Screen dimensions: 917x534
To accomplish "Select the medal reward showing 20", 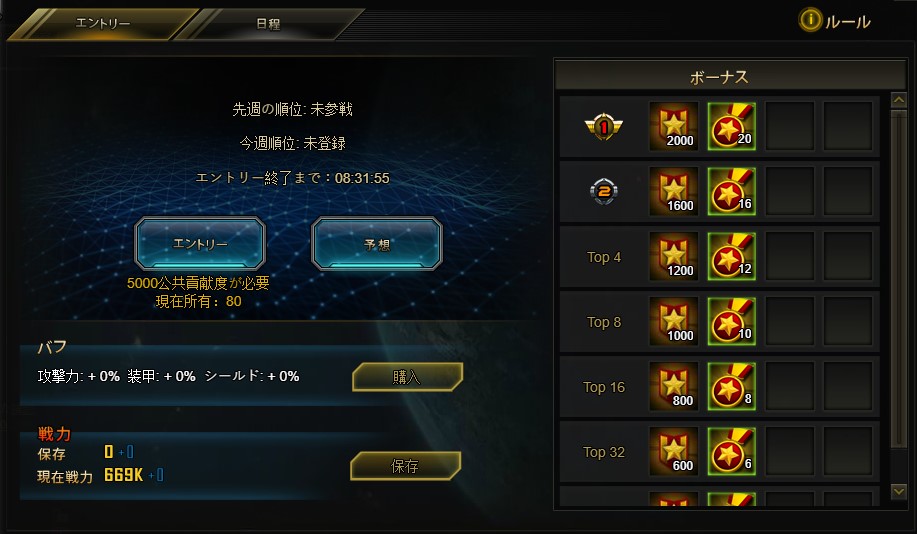I will 731,126.
